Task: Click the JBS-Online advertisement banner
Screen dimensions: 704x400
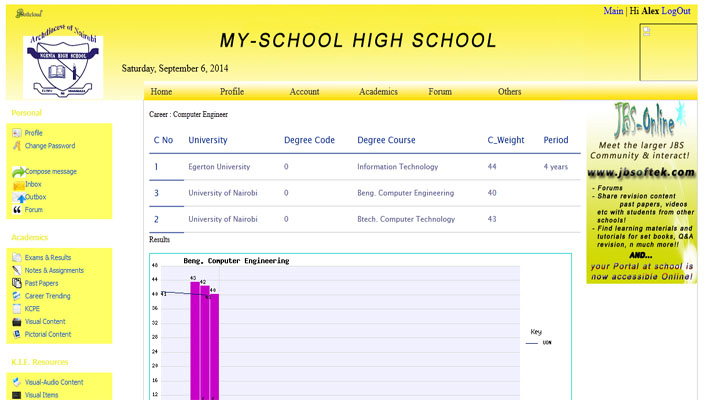Action: [641, 192]
